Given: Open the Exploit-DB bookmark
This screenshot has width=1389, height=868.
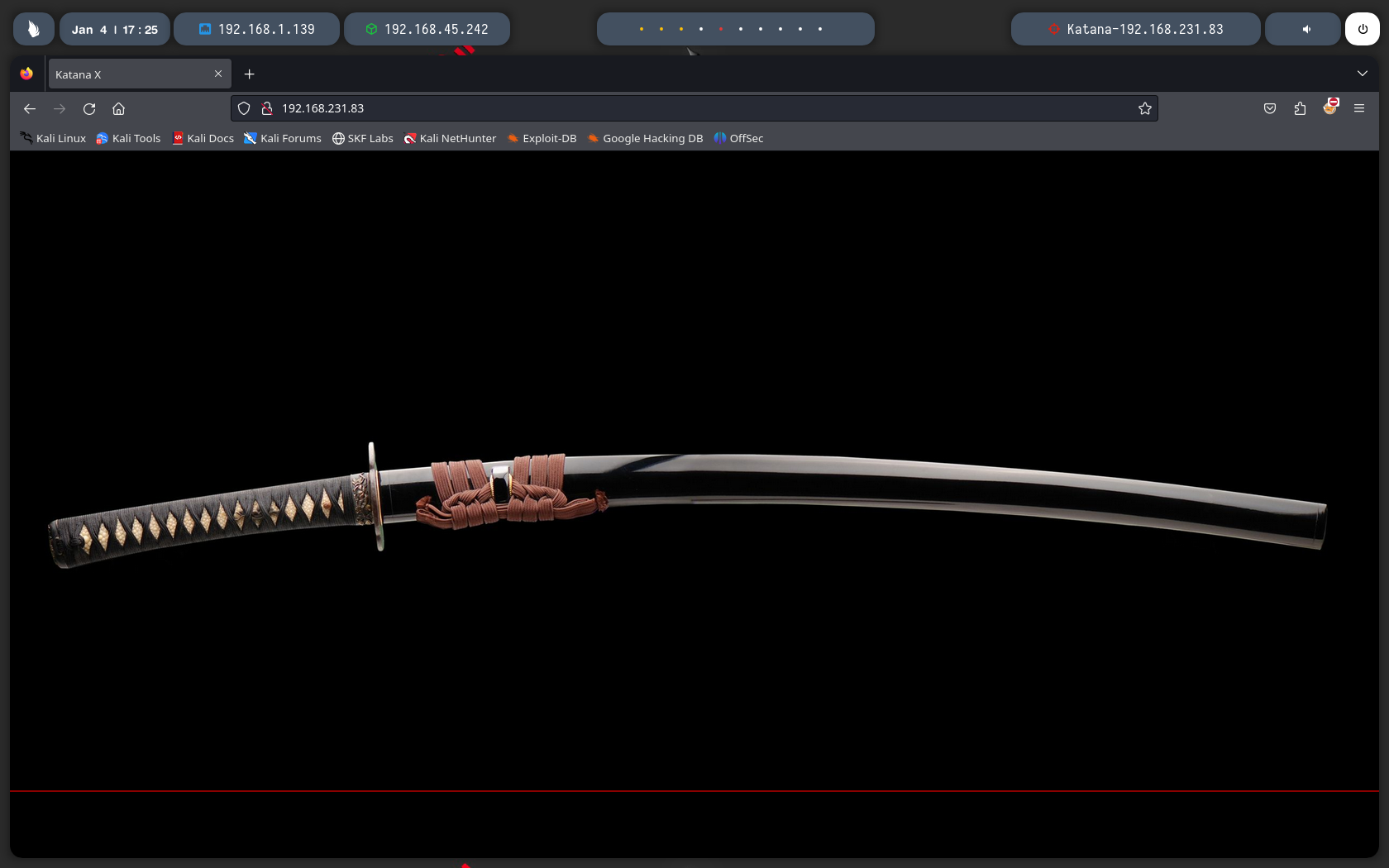Looking at the screenshot, I should pos(542,138).
